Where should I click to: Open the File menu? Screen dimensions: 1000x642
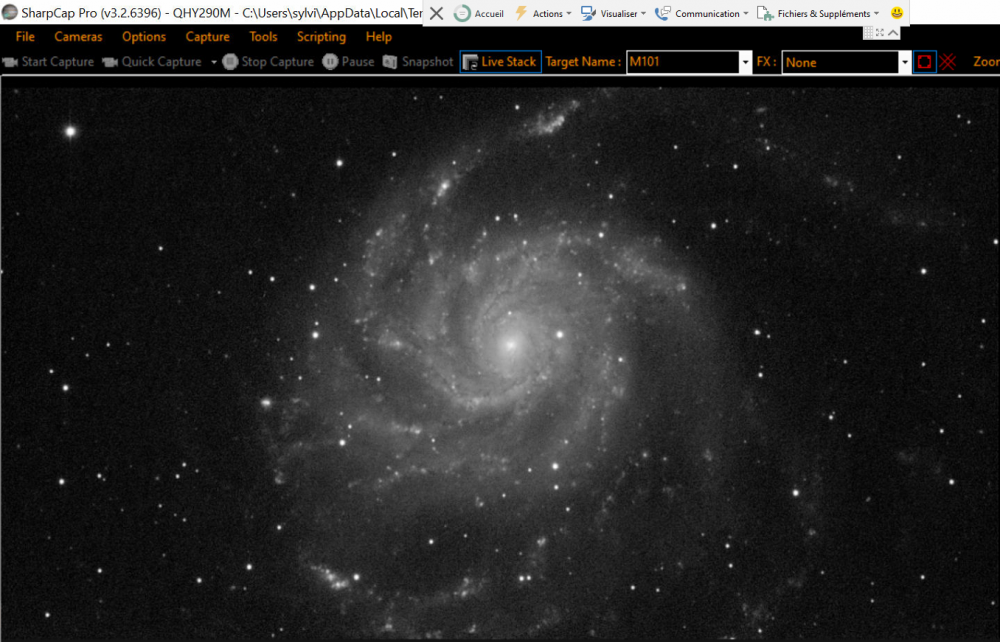pyautogui.click(x=25, y=37)
